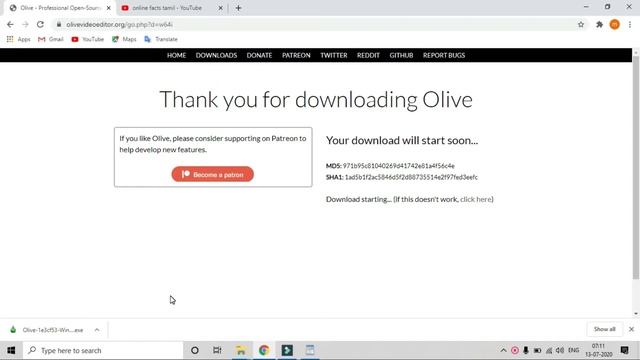This screenshot has height=360, width=640.
Task: Open the Chrome profile avatar
Action: click(x=615, y=24)
